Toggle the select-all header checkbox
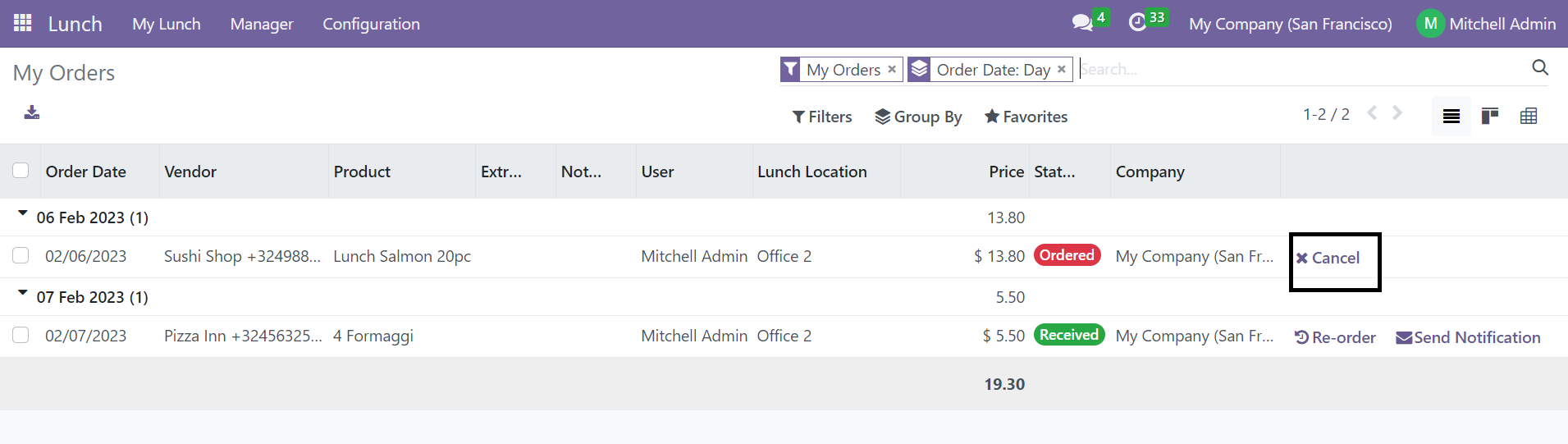1568x444 pixels. click(x=21, y=170)
